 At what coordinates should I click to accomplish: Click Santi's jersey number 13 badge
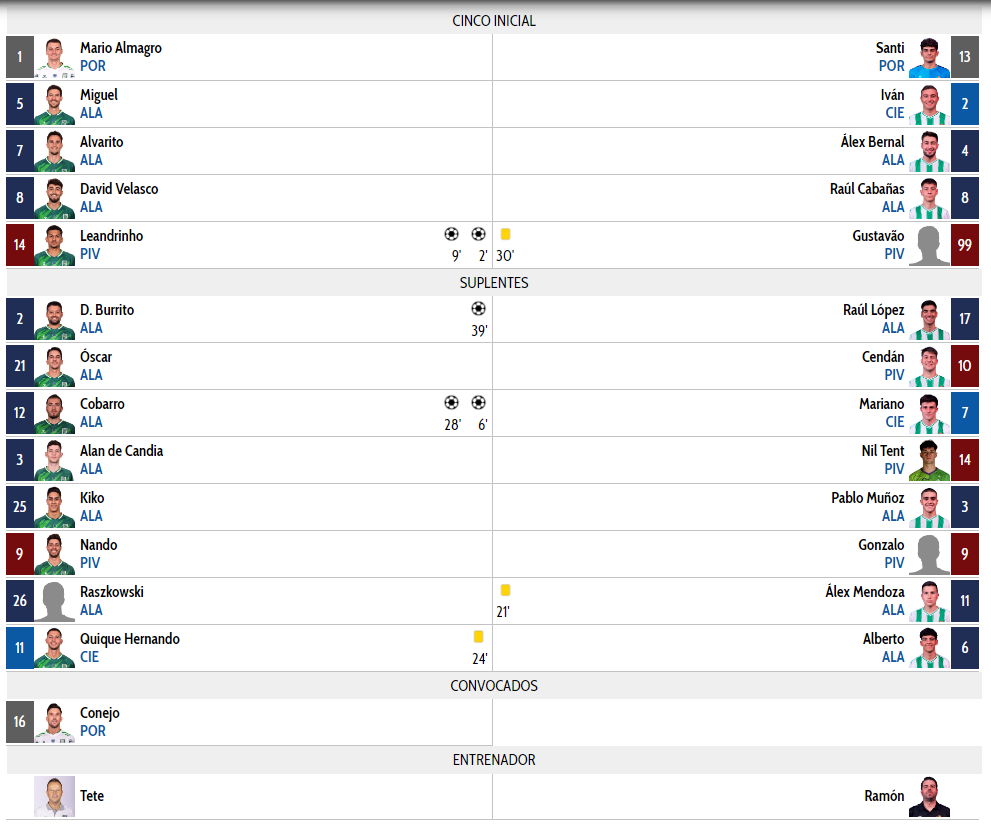pos(964,57)
